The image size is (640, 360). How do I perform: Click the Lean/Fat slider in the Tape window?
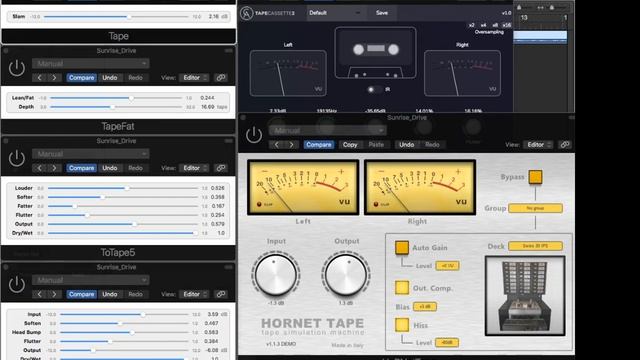click(x=116, y=98)
